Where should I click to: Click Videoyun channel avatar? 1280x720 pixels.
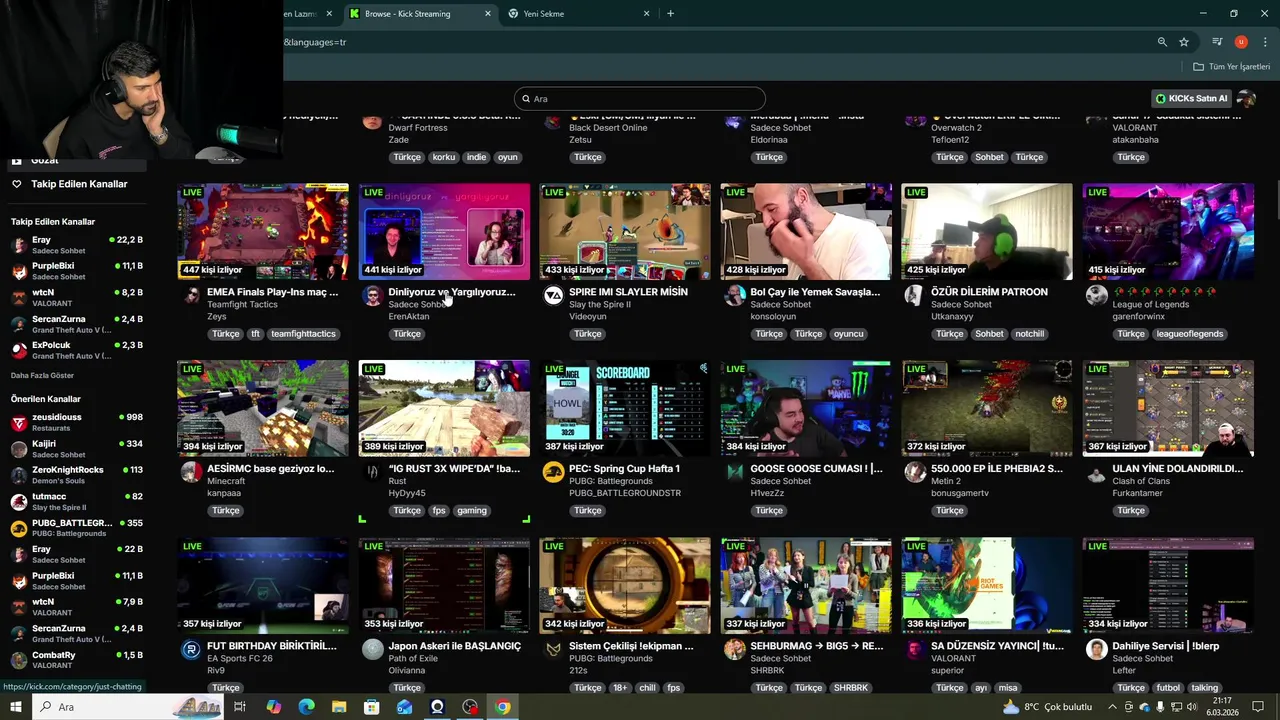click(553, 296)
